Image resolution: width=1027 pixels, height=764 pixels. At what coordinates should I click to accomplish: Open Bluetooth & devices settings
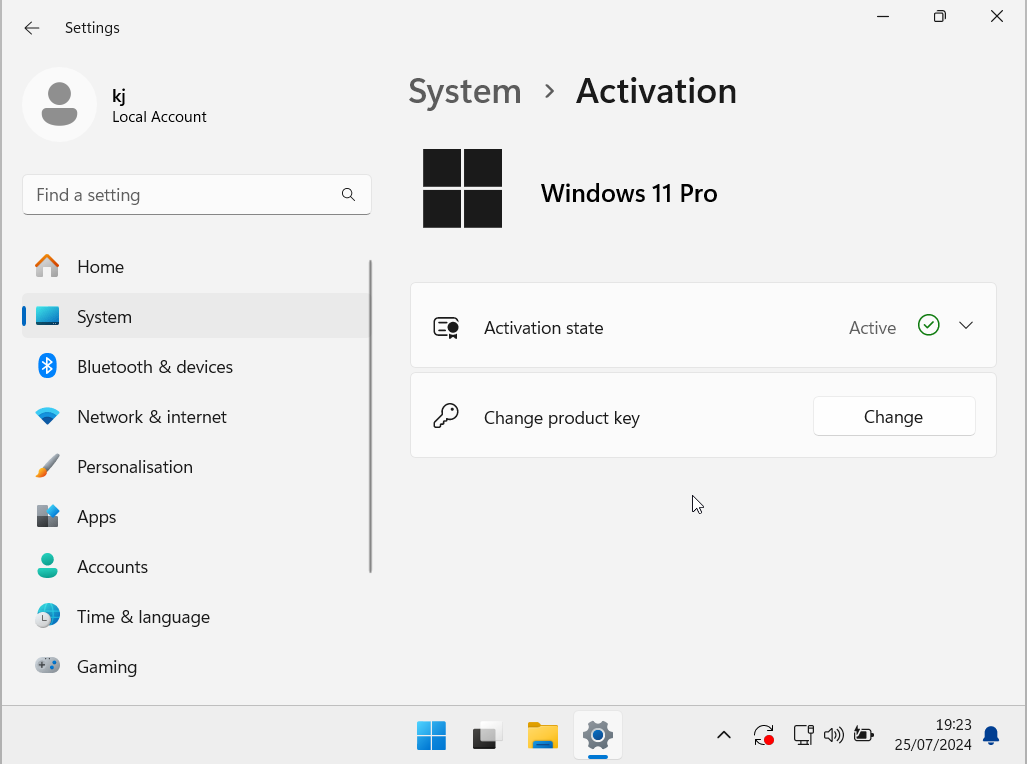(x=196, y=366)
